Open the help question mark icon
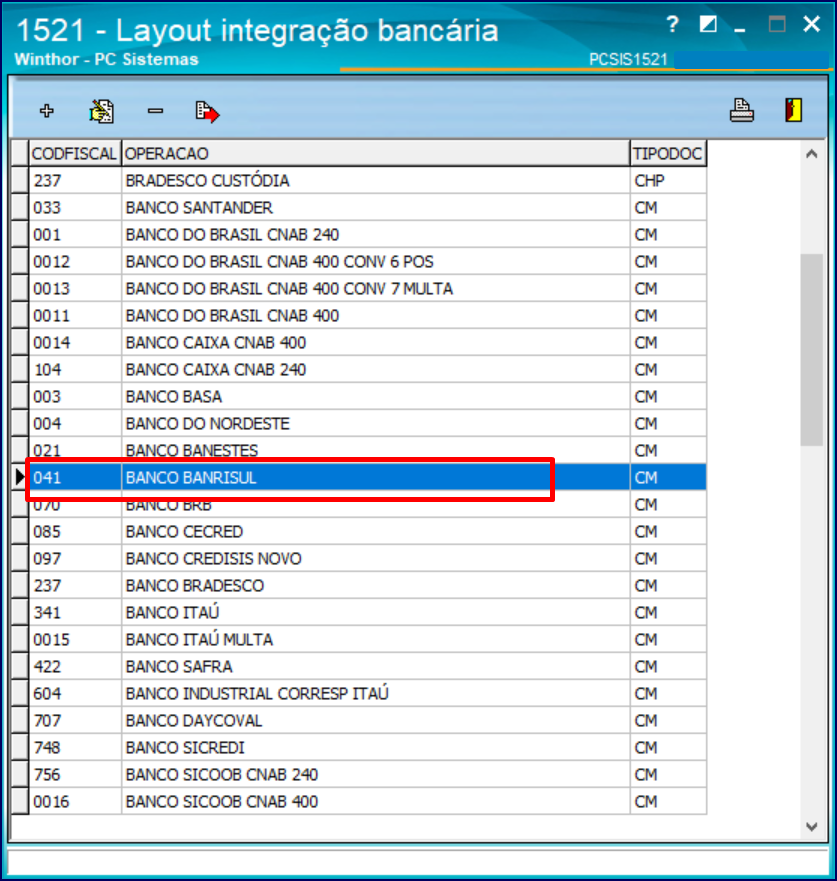The height and width of the screenshot is (881, 837). pyautogui.click(x=672, y=24)
